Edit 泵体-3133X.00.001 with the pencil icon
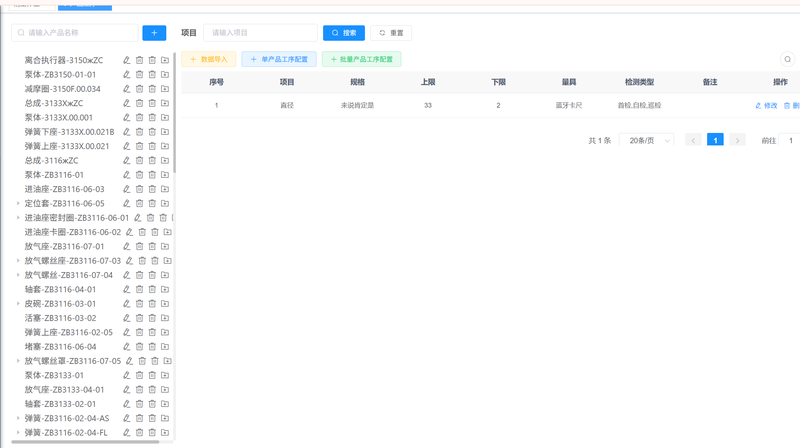Screen dimensions: 800x448 tap(127, 117)
